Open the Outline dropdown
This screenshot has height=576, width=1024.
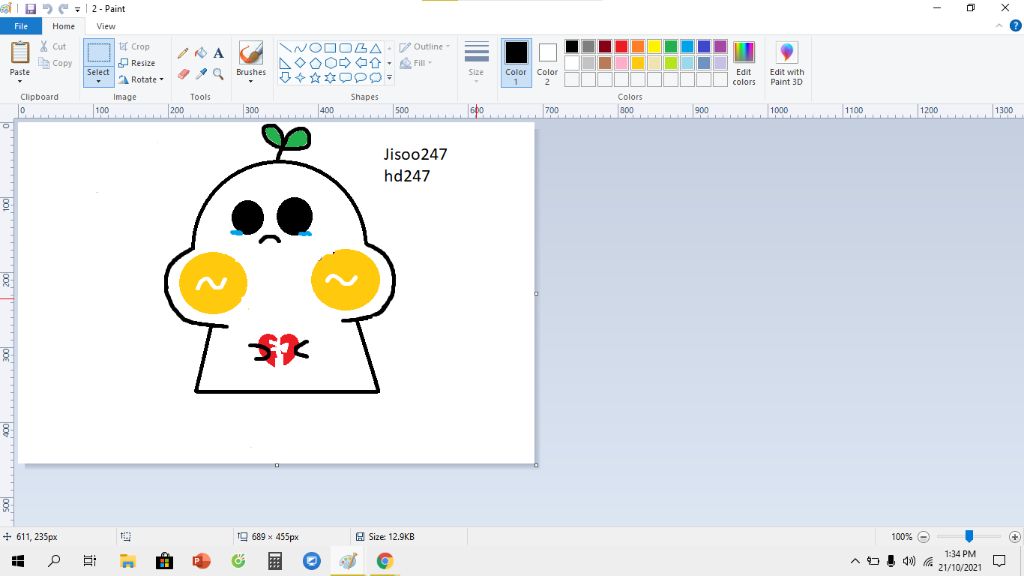[424, 47]
